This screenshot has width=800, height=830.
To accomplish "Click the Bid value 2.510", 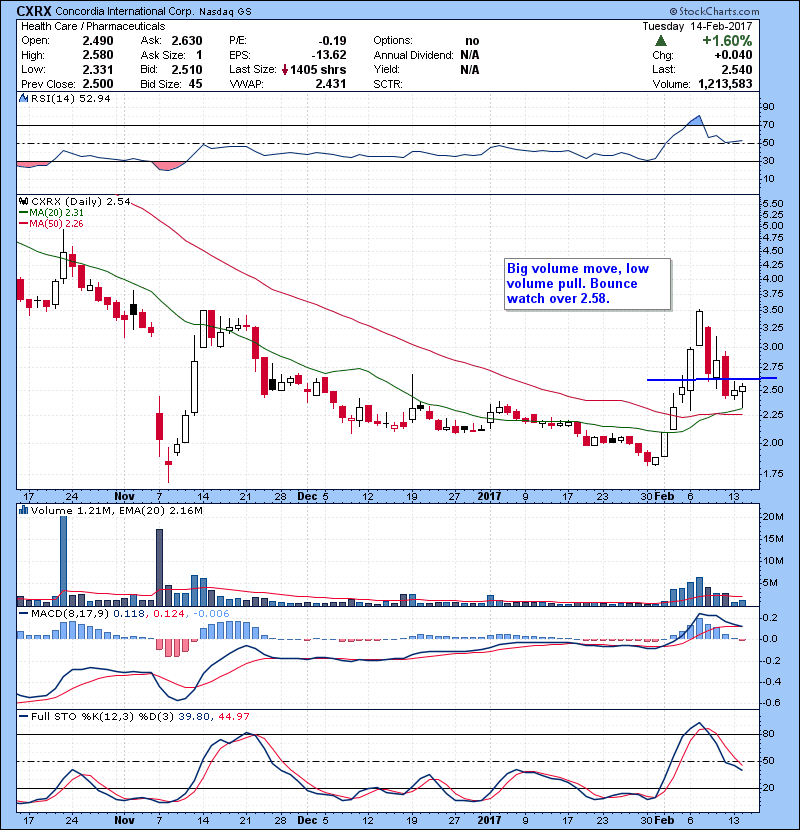I will pyautogui.click(x=187, y=69).
